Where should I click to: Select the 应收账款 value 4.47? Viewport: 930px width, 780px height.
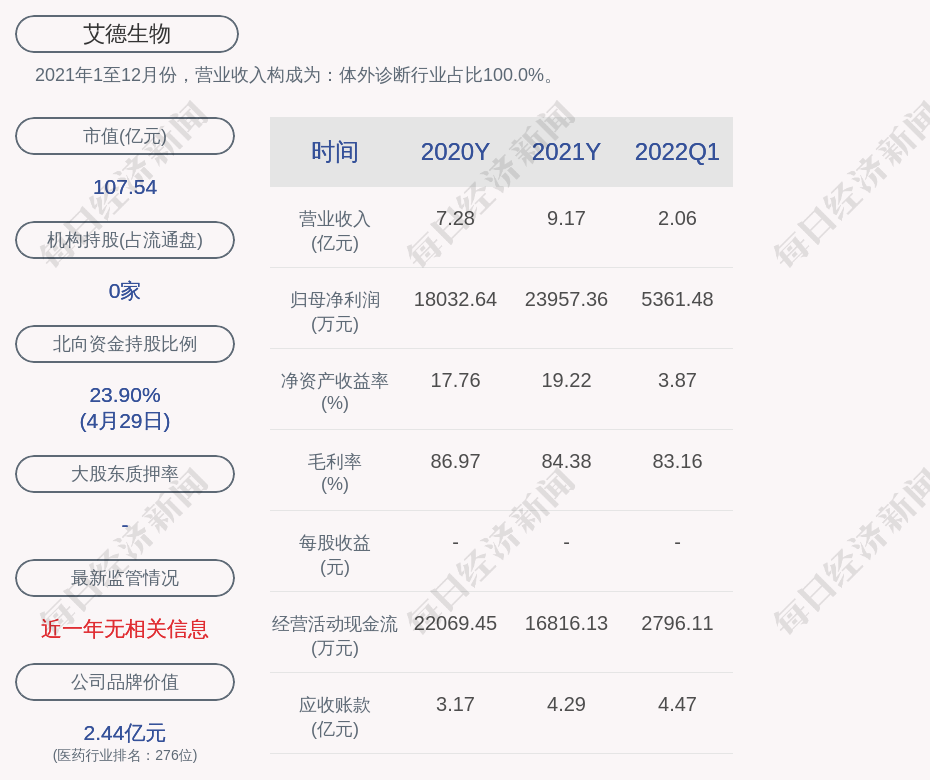pos(677,704)
